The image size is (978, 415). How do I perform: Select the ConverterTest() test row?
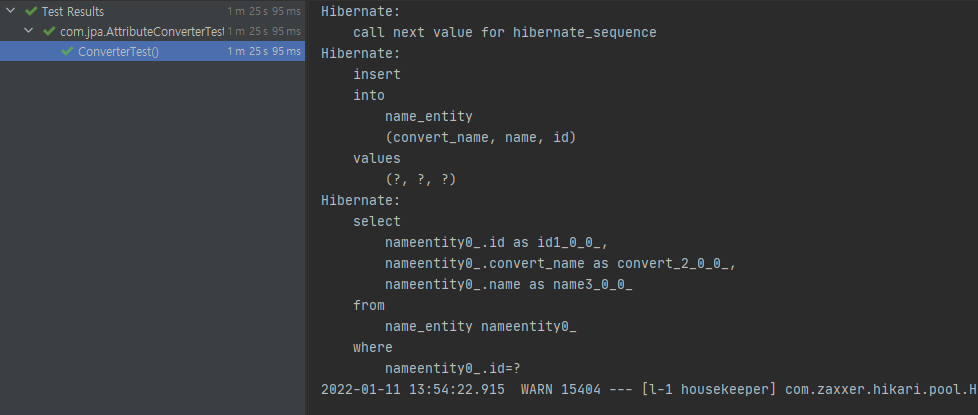(152, 51)
